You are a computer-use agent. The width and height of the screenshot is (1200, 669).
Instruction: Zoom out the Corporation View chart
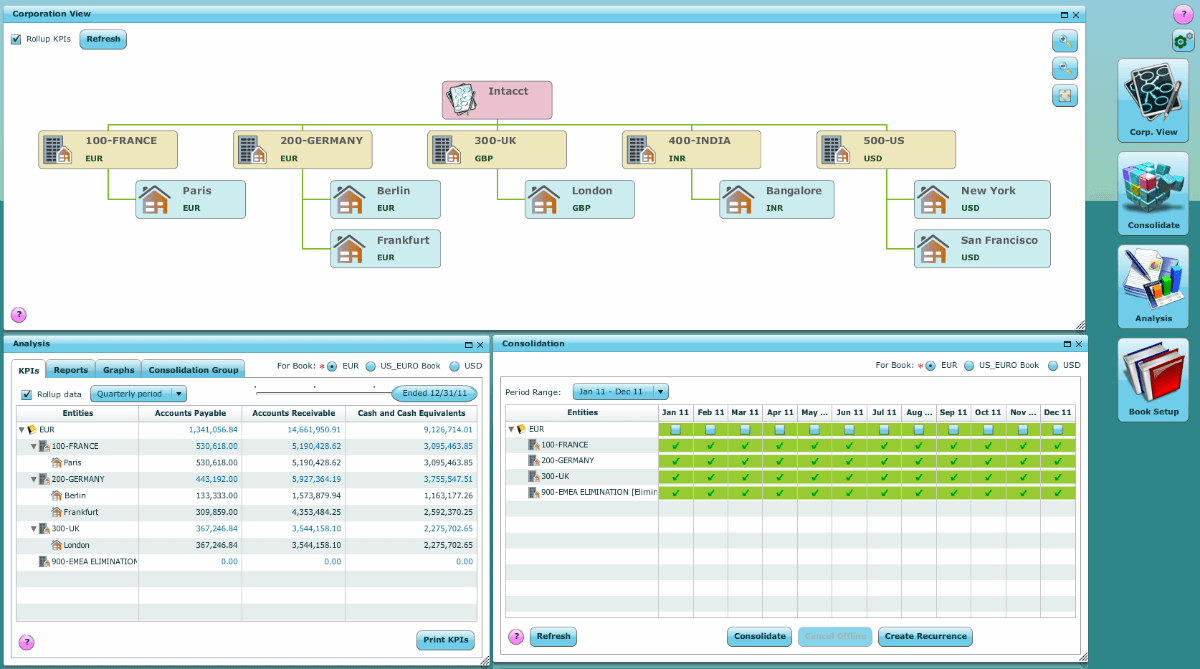[1065, 68]
